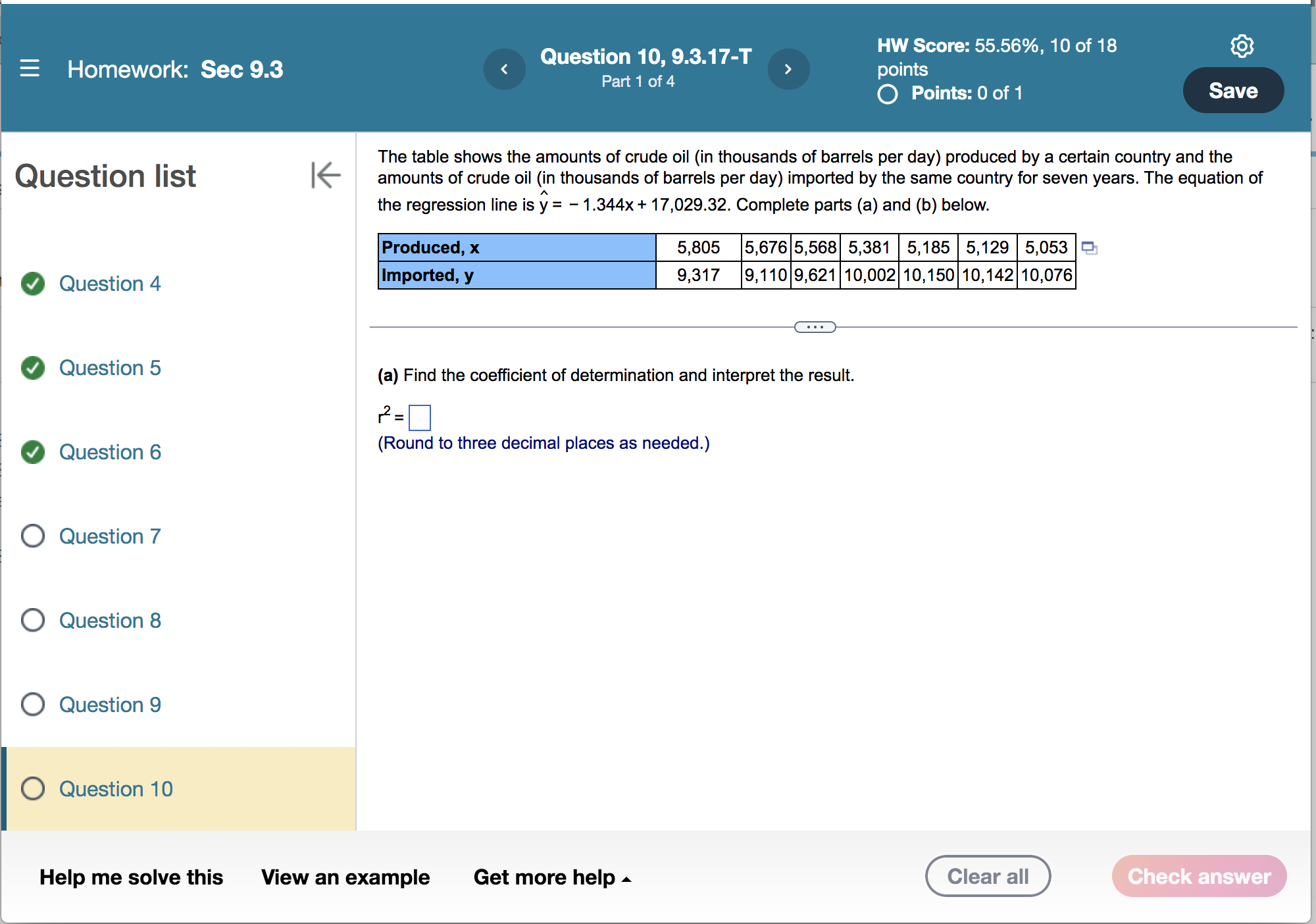Click View an example
The height and width of the screenshot is (924, 1316).
[345, 877]
